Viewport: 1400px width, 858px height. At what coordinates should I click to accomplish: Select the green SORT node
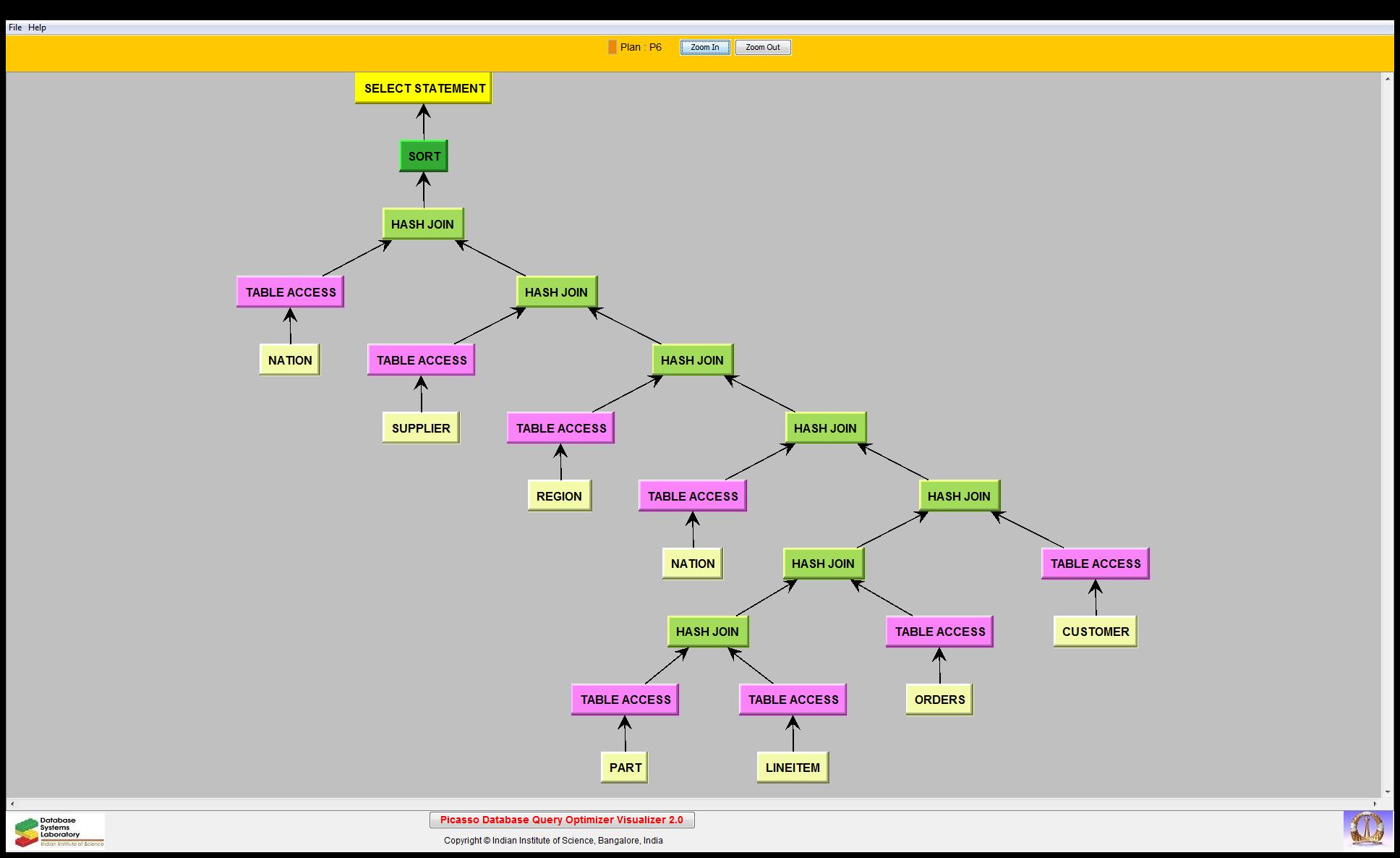coord(424,156)
